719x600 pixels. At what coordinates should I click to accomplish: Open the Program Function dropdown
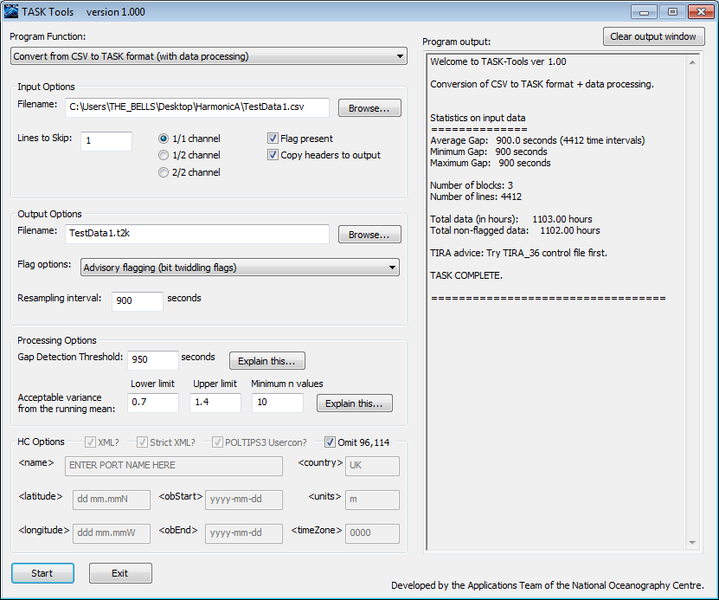tap(209, 56)
